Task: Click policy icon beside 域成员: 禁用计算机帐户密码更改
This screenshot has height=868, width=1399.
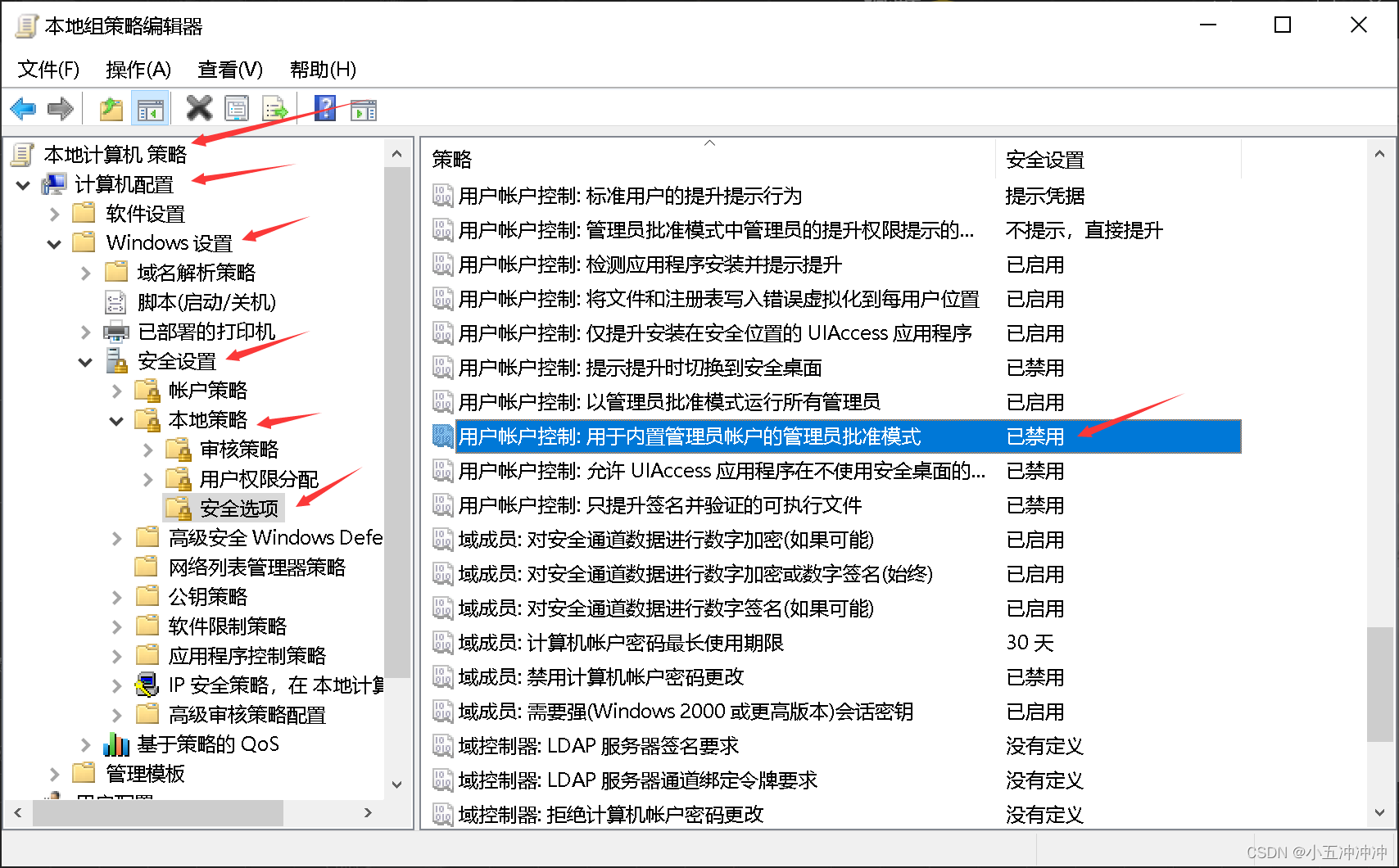Action: click(x=442, y=677)
